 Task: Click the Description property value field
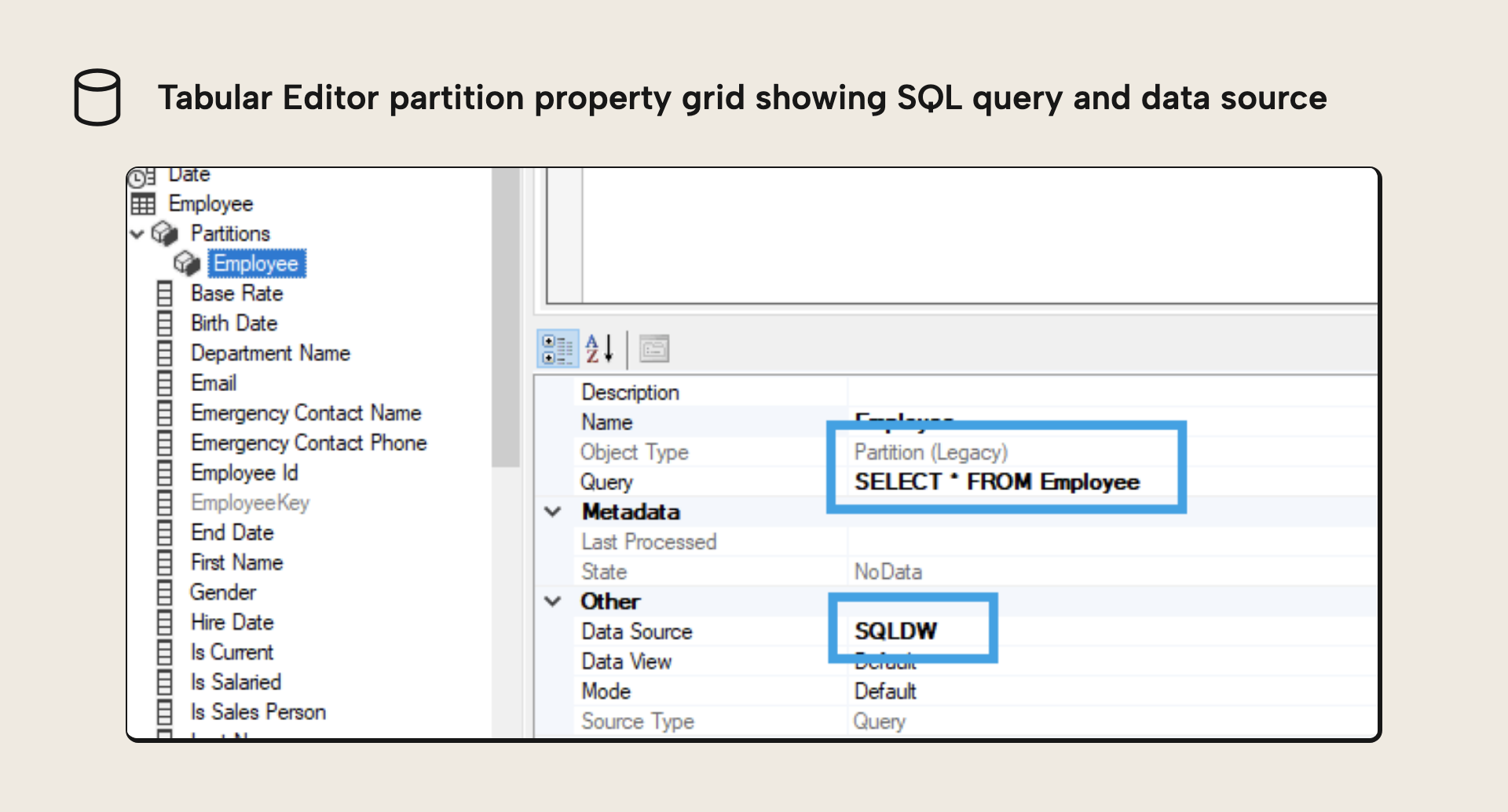click(1111, 392)
